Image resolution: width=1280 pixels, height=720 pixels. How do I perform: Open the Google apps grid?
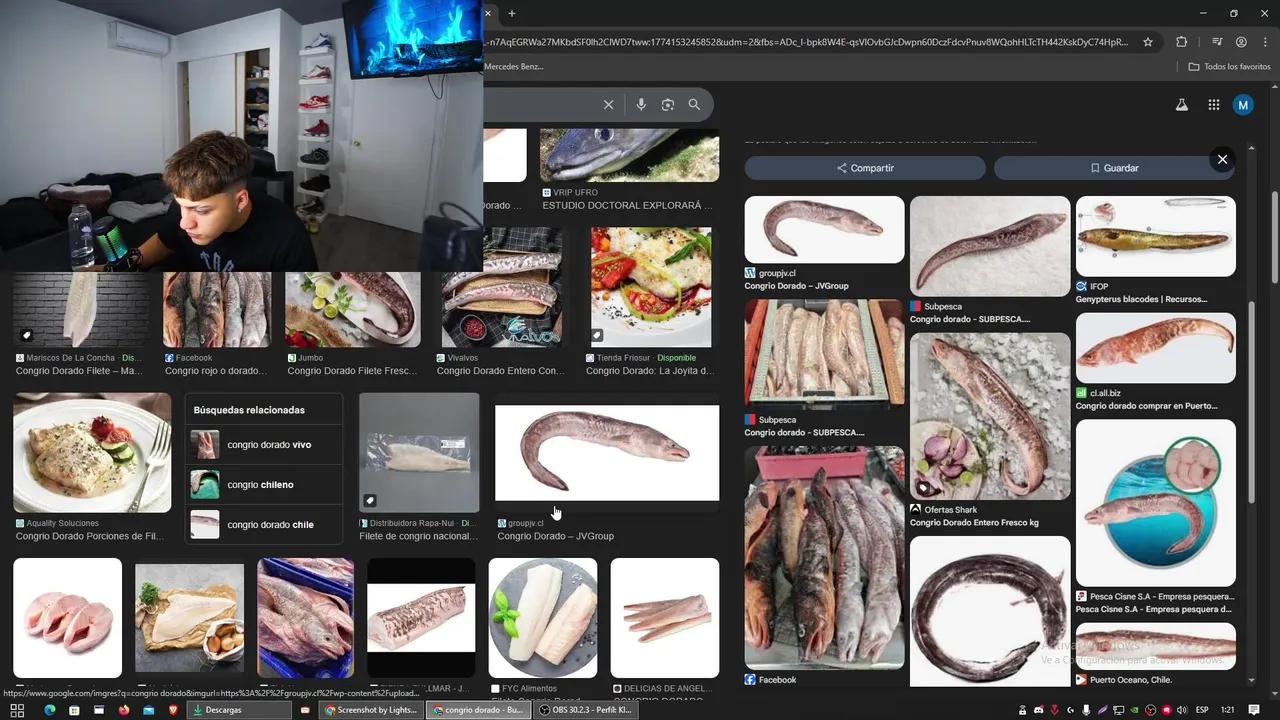tap(1213, 105)
